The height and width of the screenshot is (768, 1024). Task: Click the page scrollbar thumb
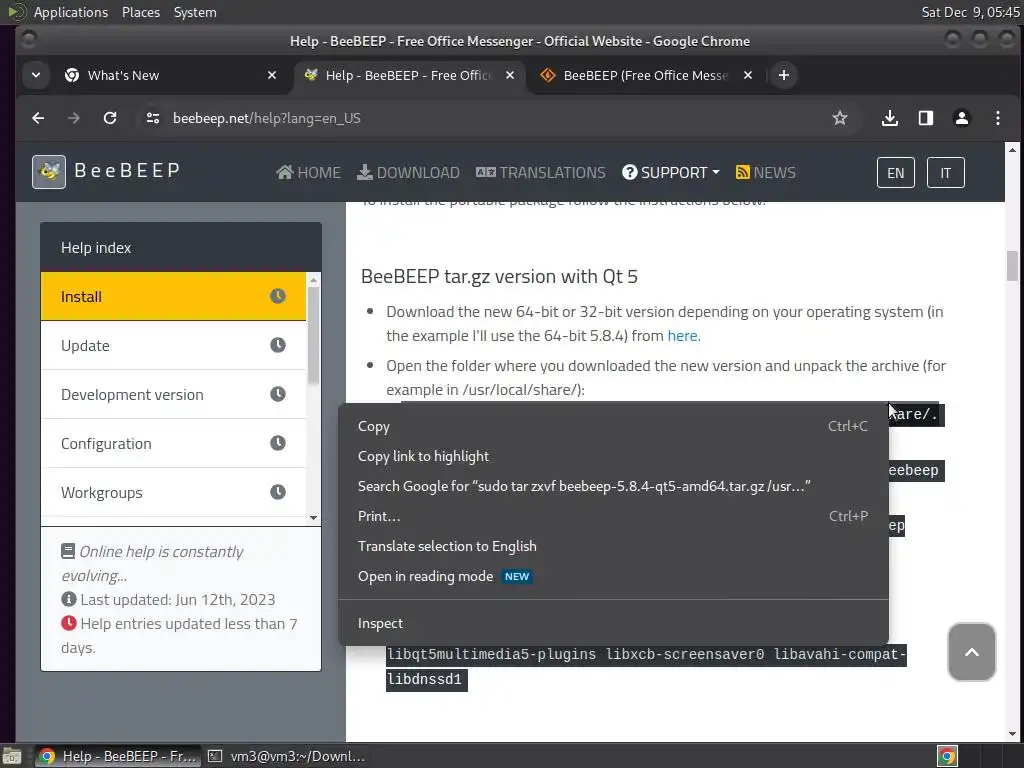pos(1012,266)
